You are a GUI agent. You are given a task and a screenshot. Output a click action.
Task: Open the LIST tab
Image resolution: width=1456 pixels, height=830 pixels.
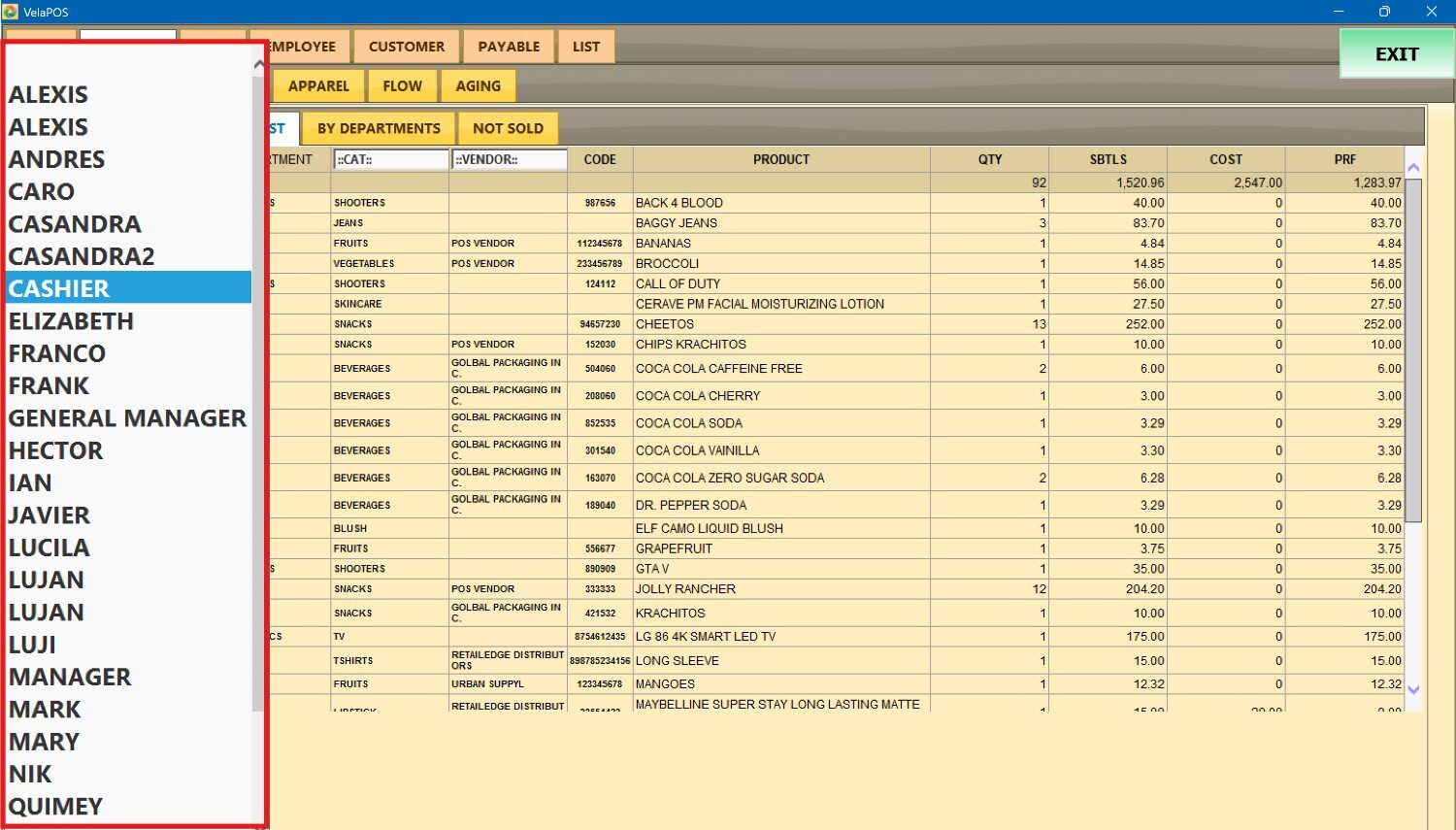(586, 47)
